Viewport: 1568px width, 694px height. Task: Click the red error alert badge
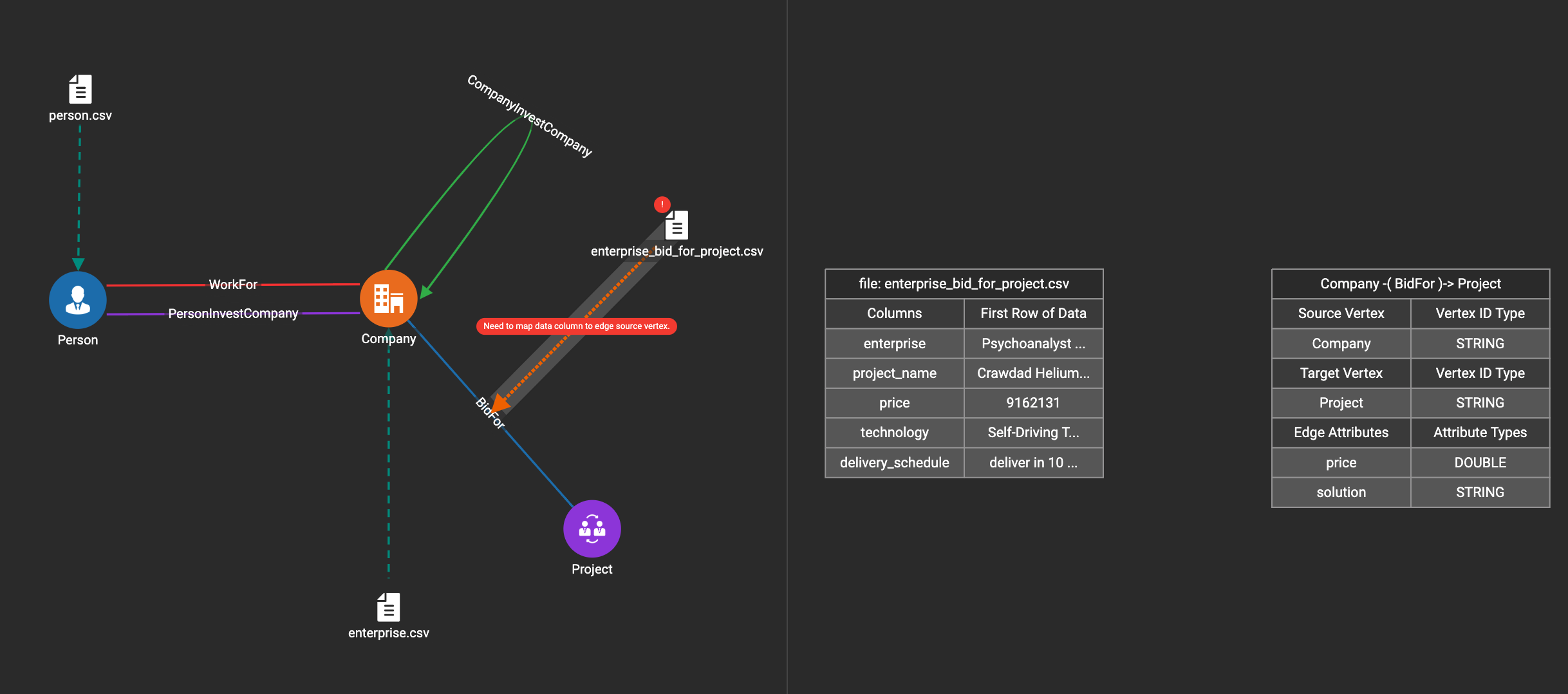point(662,205)
